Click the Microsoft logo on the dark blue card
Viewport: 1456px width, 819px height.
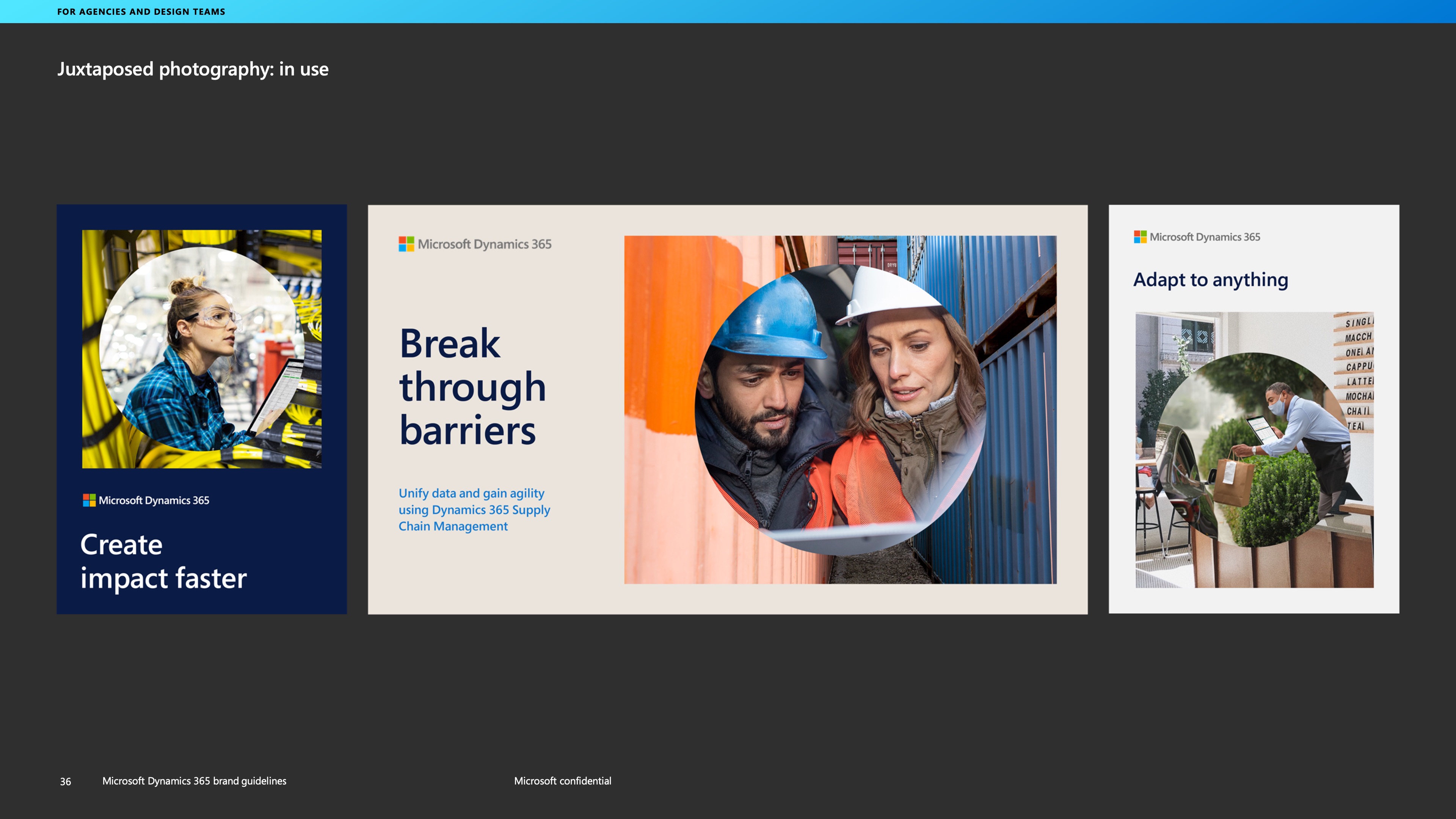pos(89,500)
